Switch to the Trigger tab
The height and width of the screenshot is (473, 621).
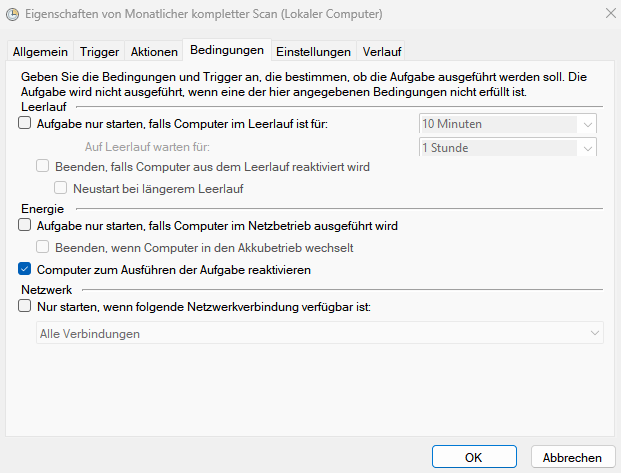99,51
